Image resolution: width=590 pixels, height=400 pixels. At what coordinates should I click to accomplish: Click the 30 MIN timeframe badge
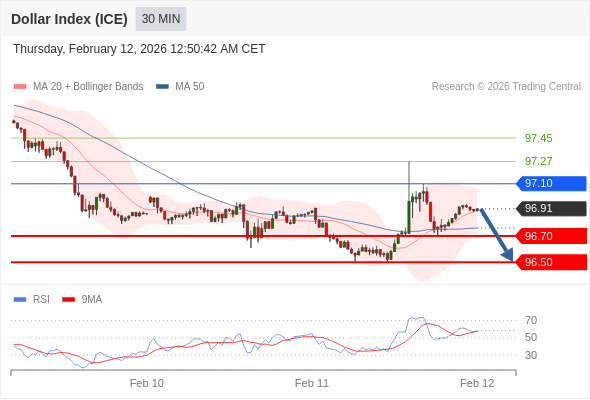pos(161,19)
